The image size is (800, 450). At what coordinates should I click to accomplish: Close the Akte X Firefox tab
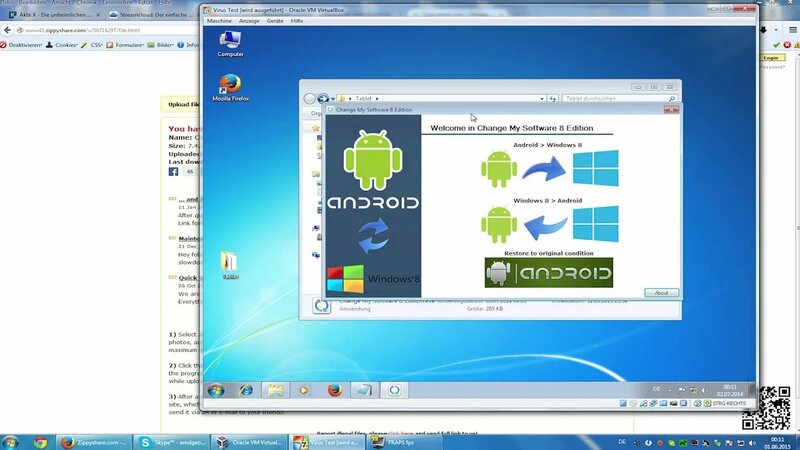tap(99, 15)
